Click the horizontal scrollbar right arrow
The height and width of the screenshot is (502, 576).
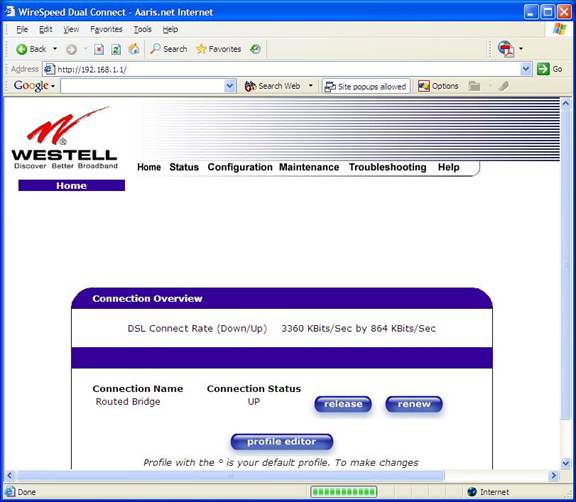click(x=554, y=476)
